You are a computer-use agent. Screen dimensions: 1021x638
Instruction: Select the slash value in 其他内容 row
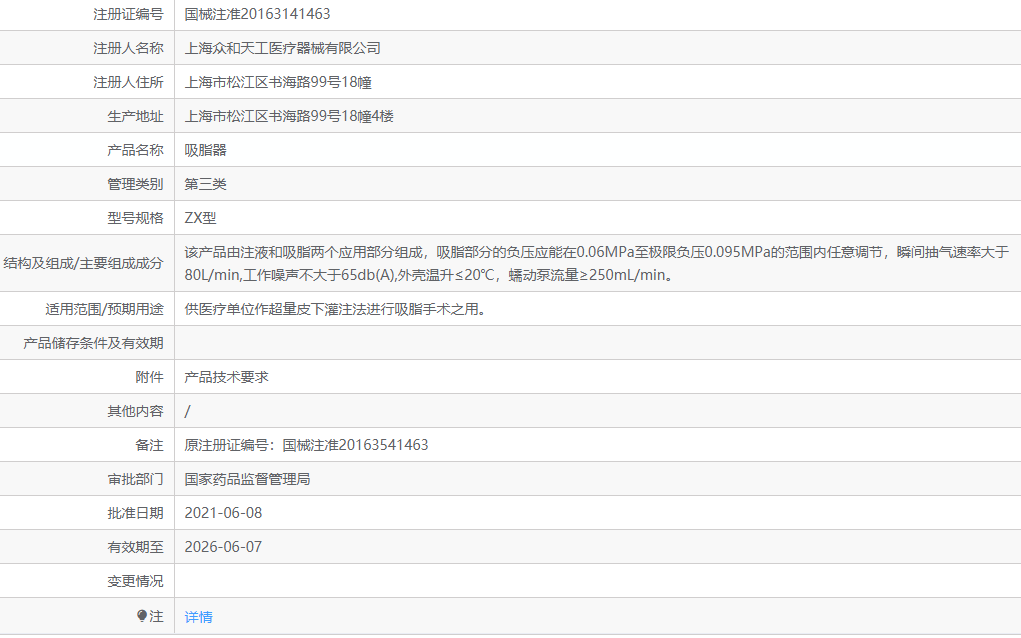188,411
